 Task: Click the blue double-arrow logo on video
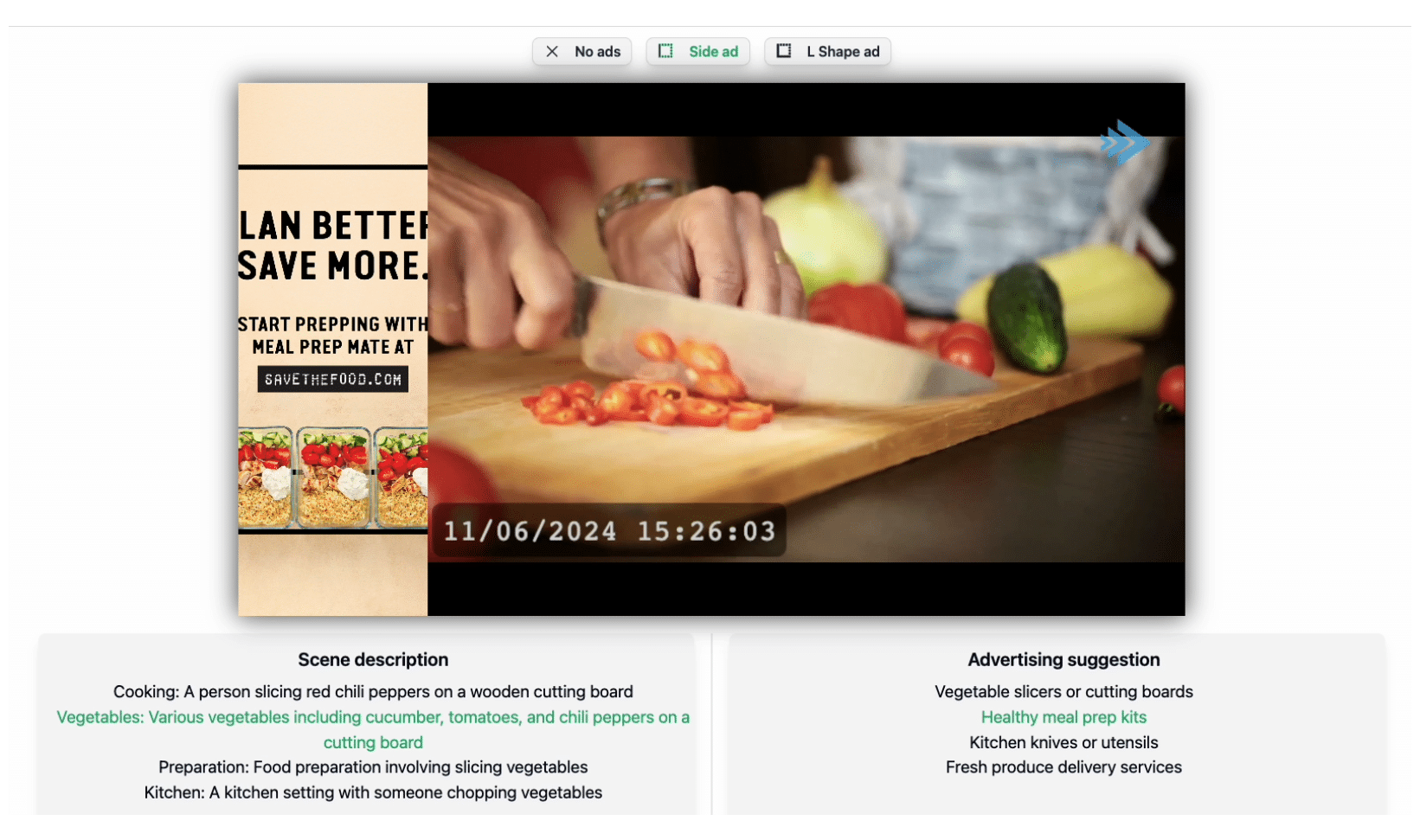[x=1125, y=143]
